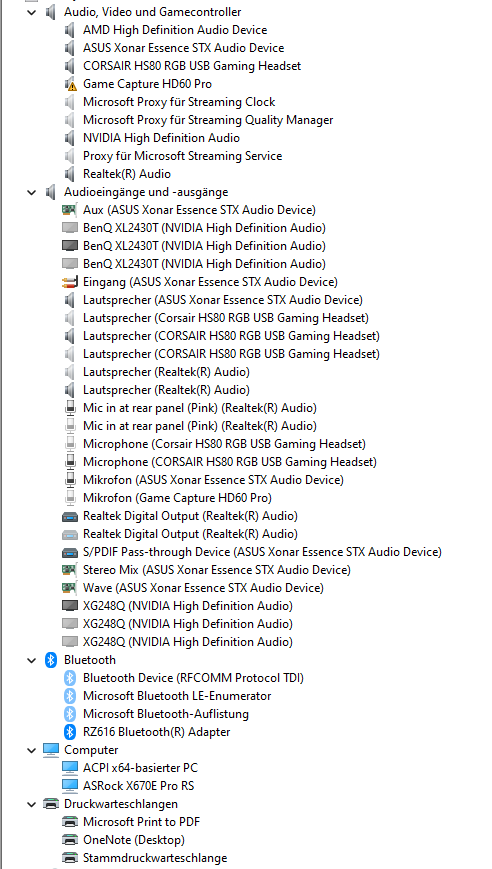
Task: Select ACPI x64-basierter PC entry
Action: pos(140,768)
